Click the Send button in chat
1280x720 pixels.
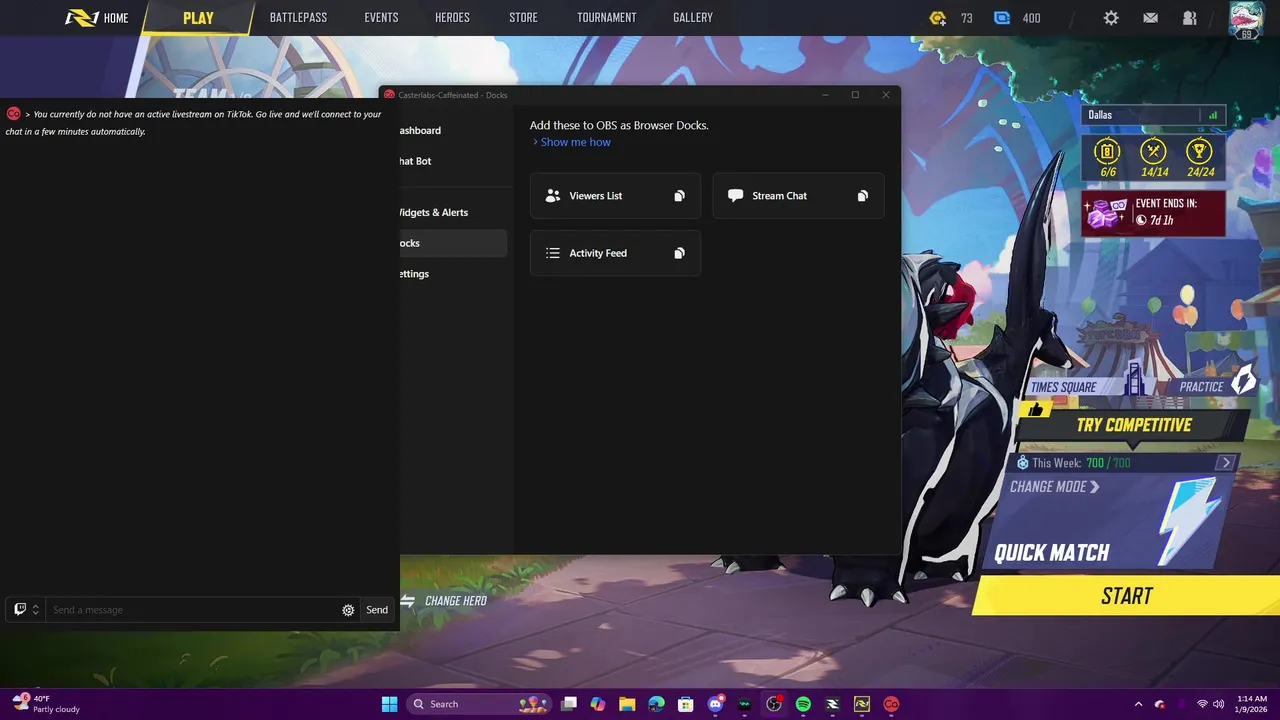(x=377, y=610)
